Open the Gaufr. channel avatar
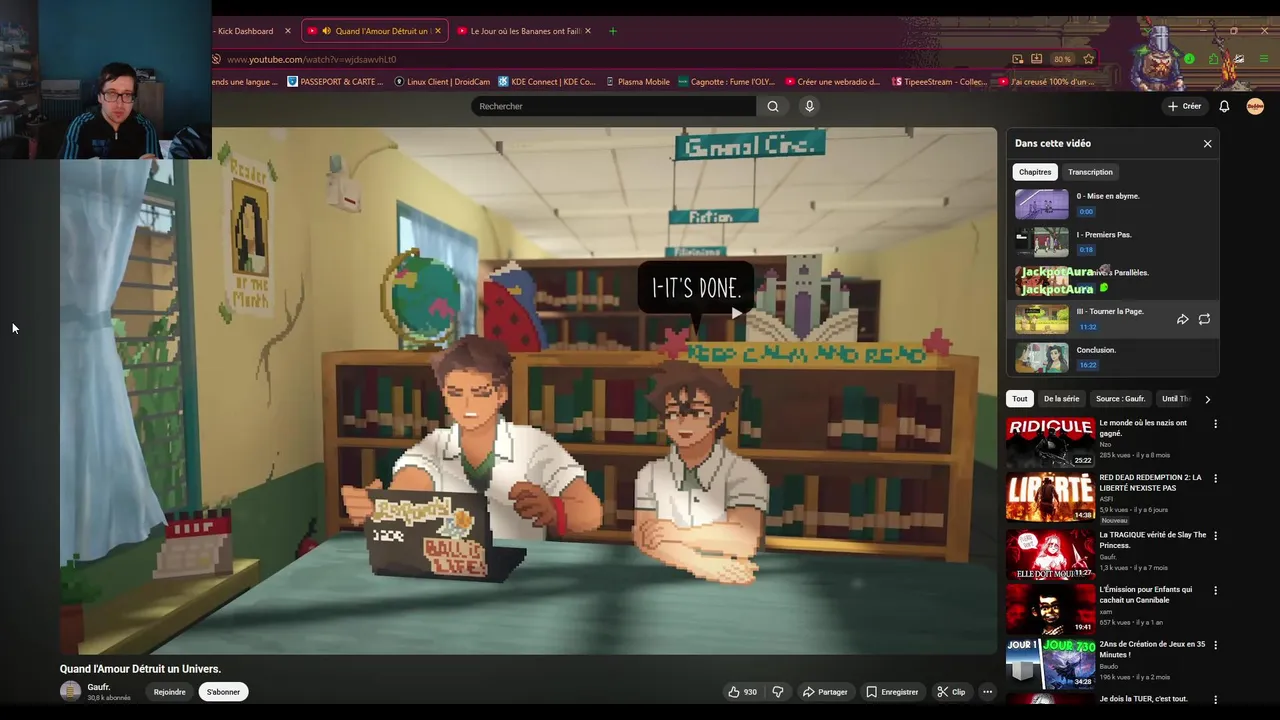 pyautogui.click(x=70, y=691)
